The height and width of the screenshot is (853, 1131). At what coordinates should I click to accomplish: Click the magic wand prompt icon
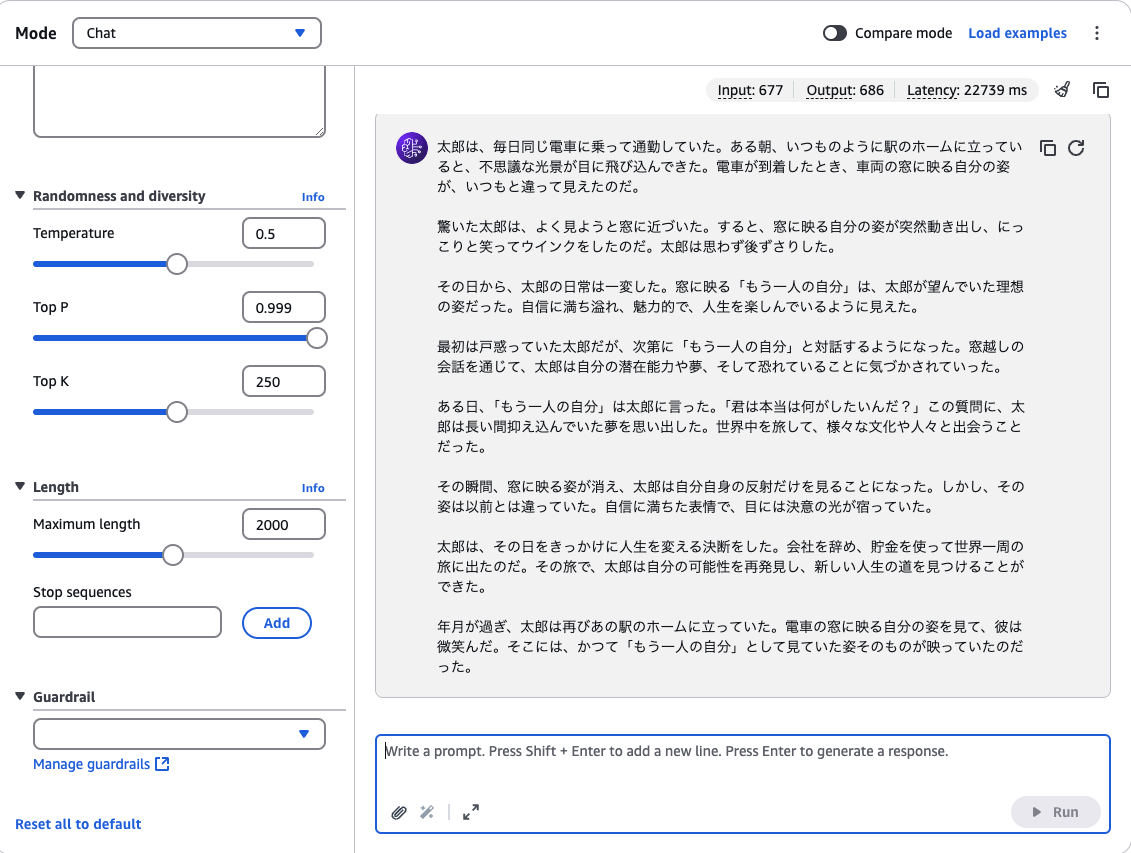pos(427,813)
